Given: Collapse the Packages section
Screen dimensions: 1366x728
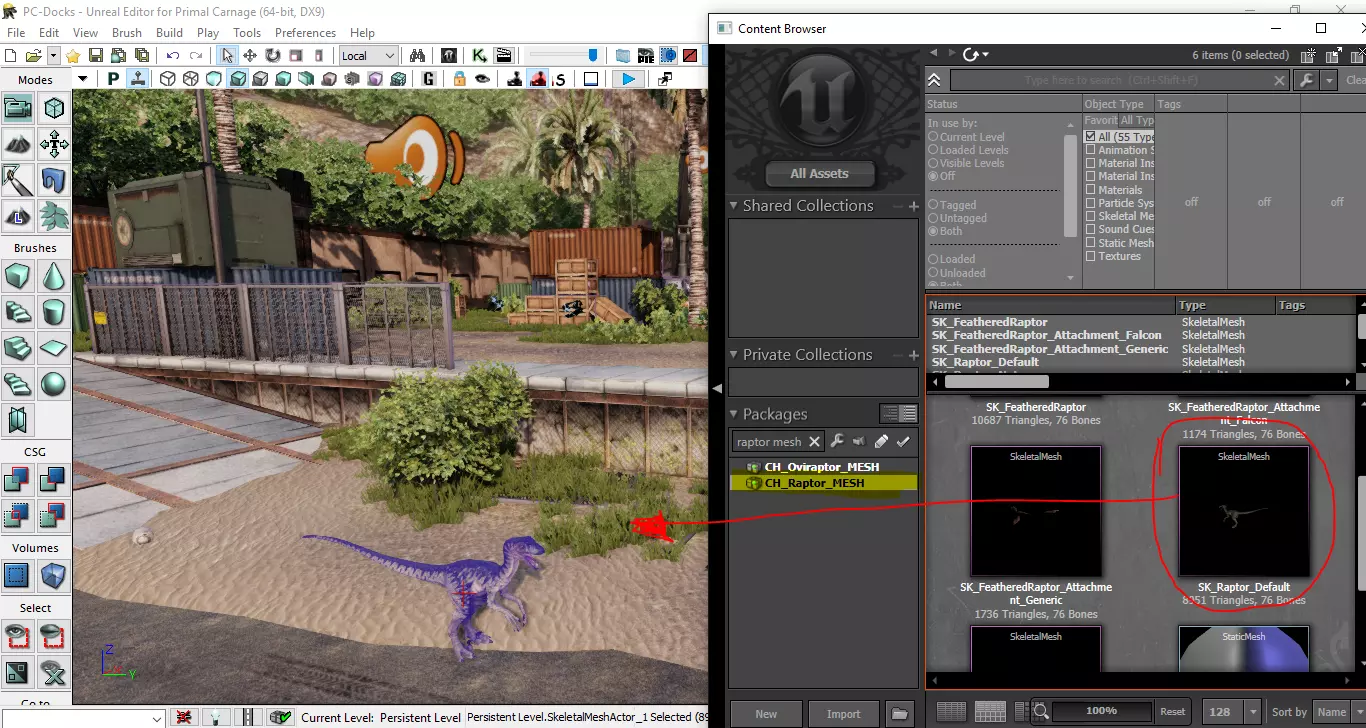Looking at the screenshot, I should pos(735,414).
